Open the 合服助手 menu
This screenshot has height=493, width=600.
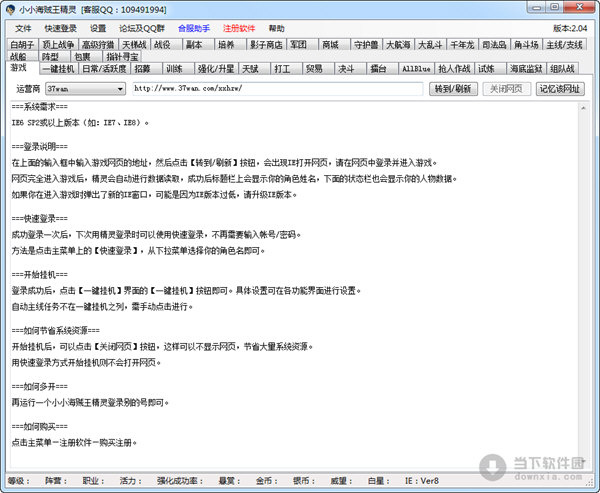tap(194, 29)
